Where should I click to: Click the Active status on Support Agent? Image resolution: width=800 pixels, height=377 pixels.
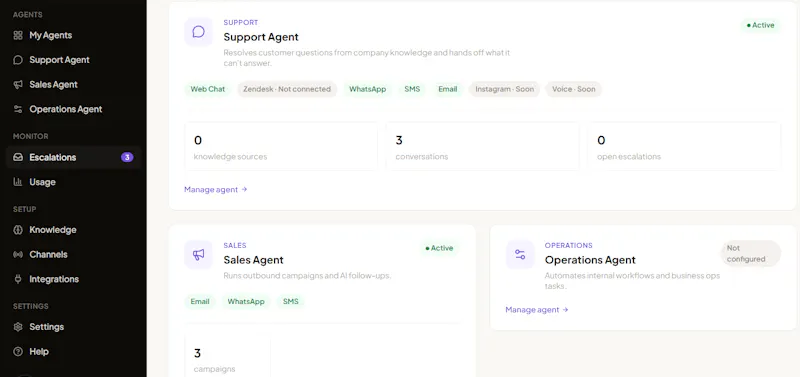click(760, 25)
